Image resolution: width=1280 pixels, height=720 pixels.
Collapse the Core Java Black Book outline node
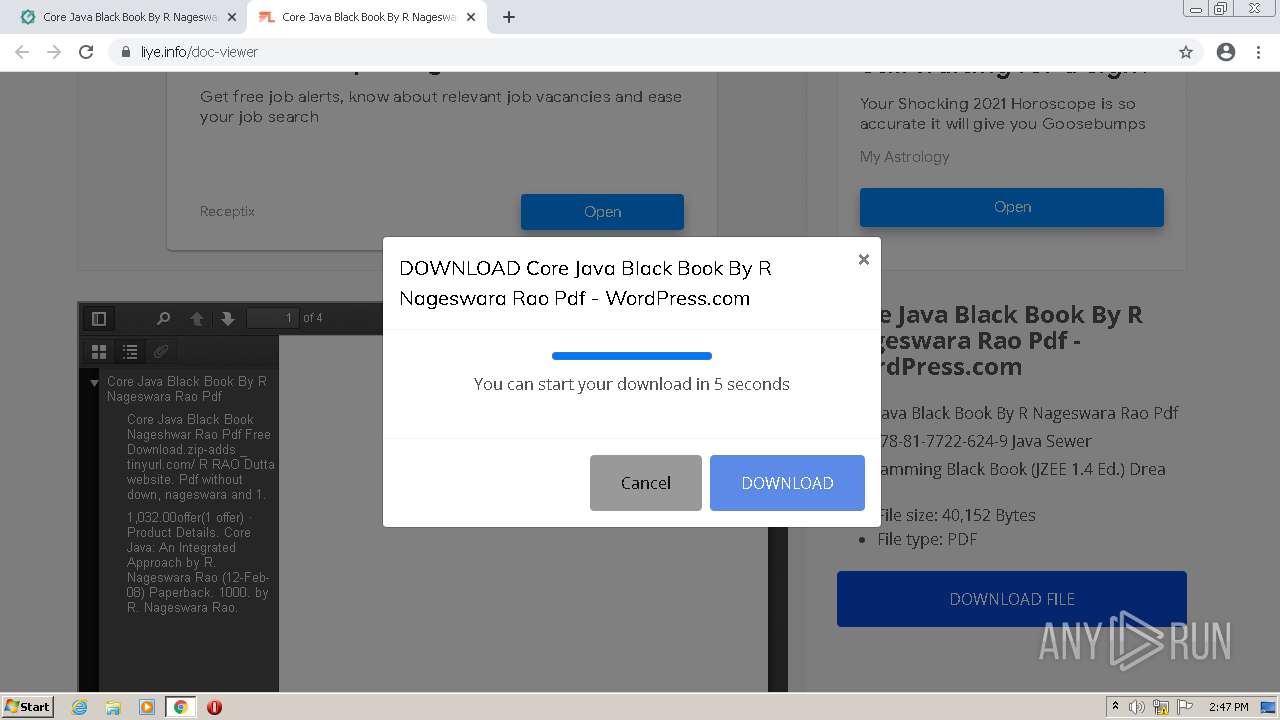click(x=94, y=383)
